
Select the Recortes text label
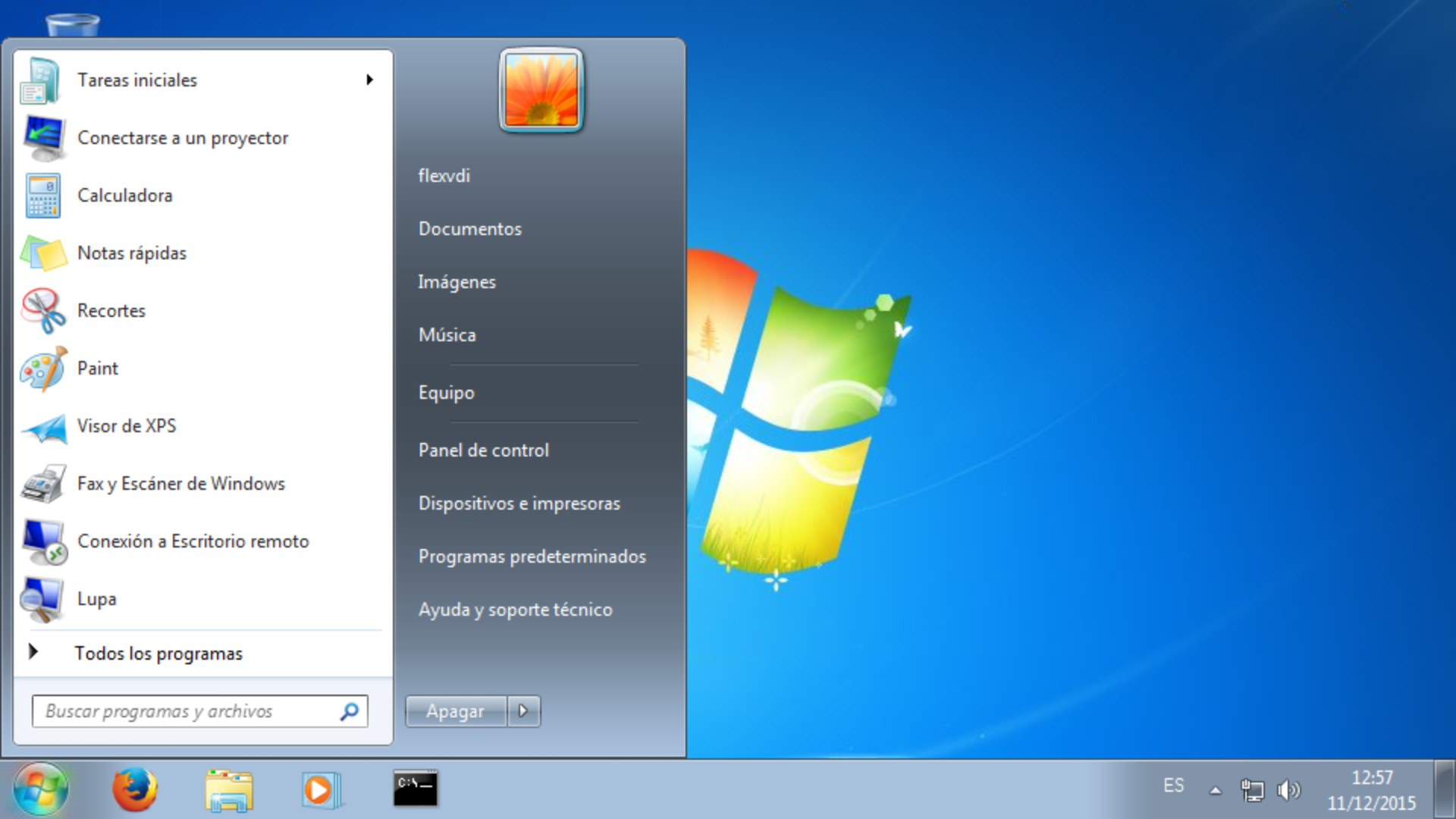(111, 311)
